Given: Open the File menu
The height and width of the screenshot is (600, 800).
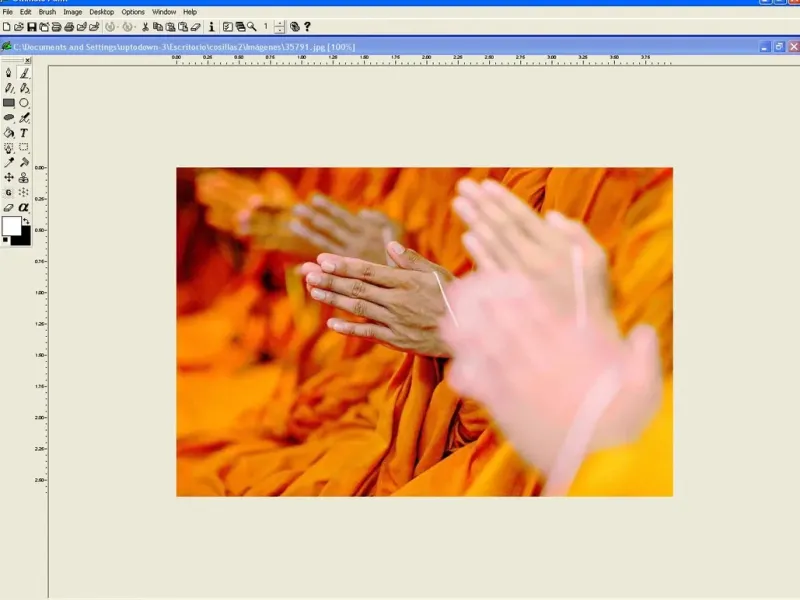Looking at the screenshot, I should point(8,12).
